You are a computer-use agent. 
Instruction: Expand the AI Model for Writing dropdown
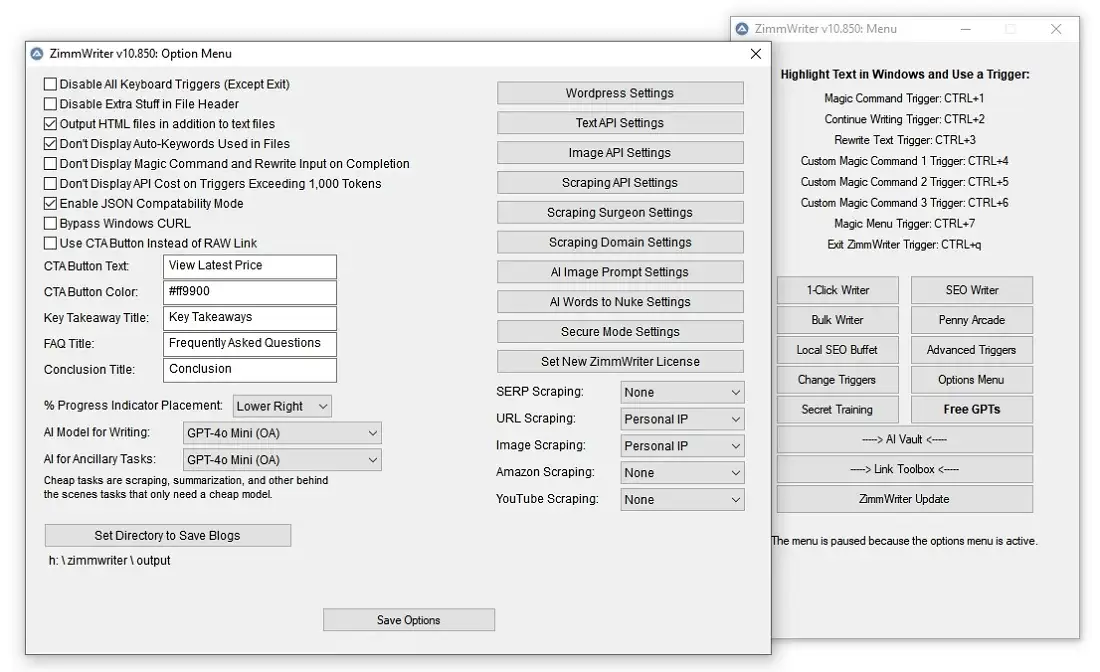click(281, 433)
